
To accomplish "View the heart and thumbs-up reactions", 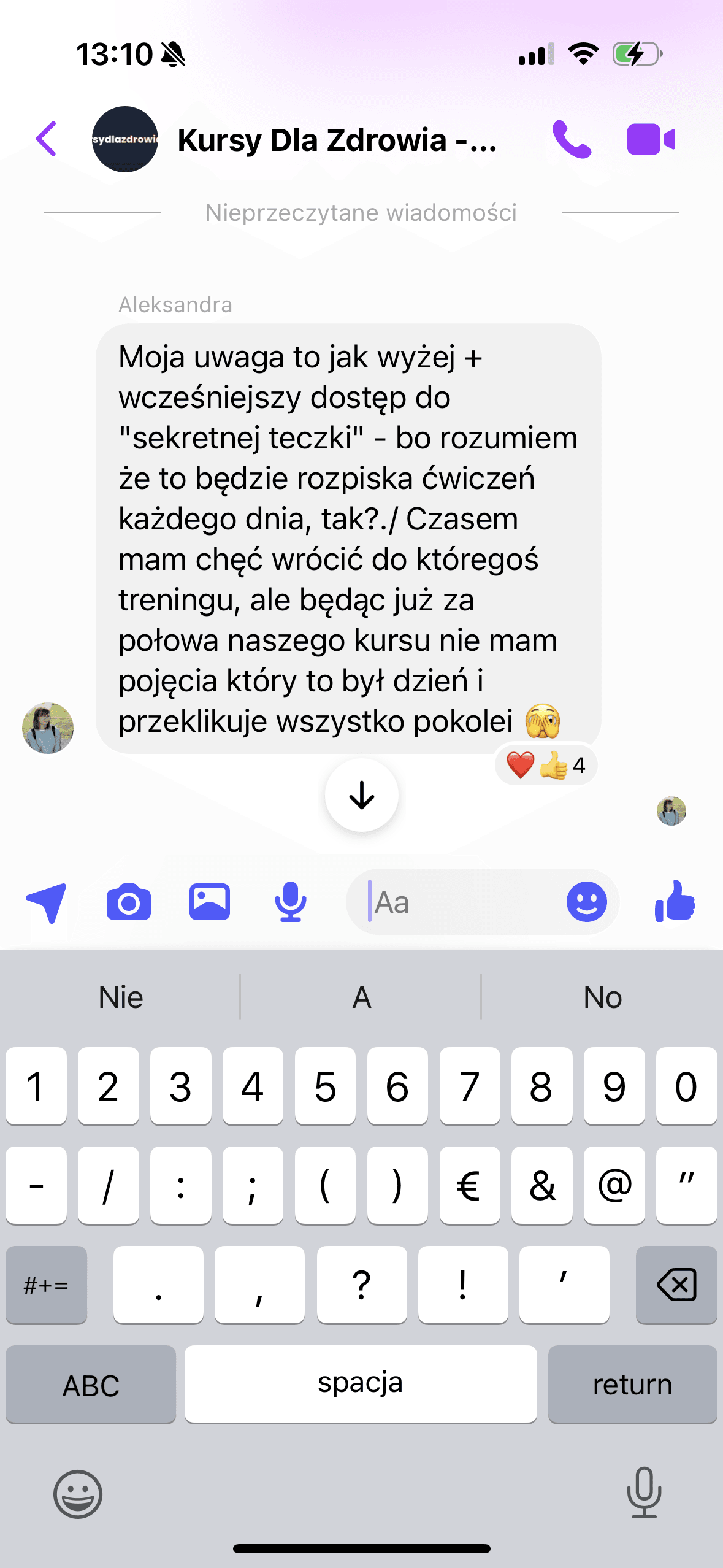I will [x=546, y=765].
